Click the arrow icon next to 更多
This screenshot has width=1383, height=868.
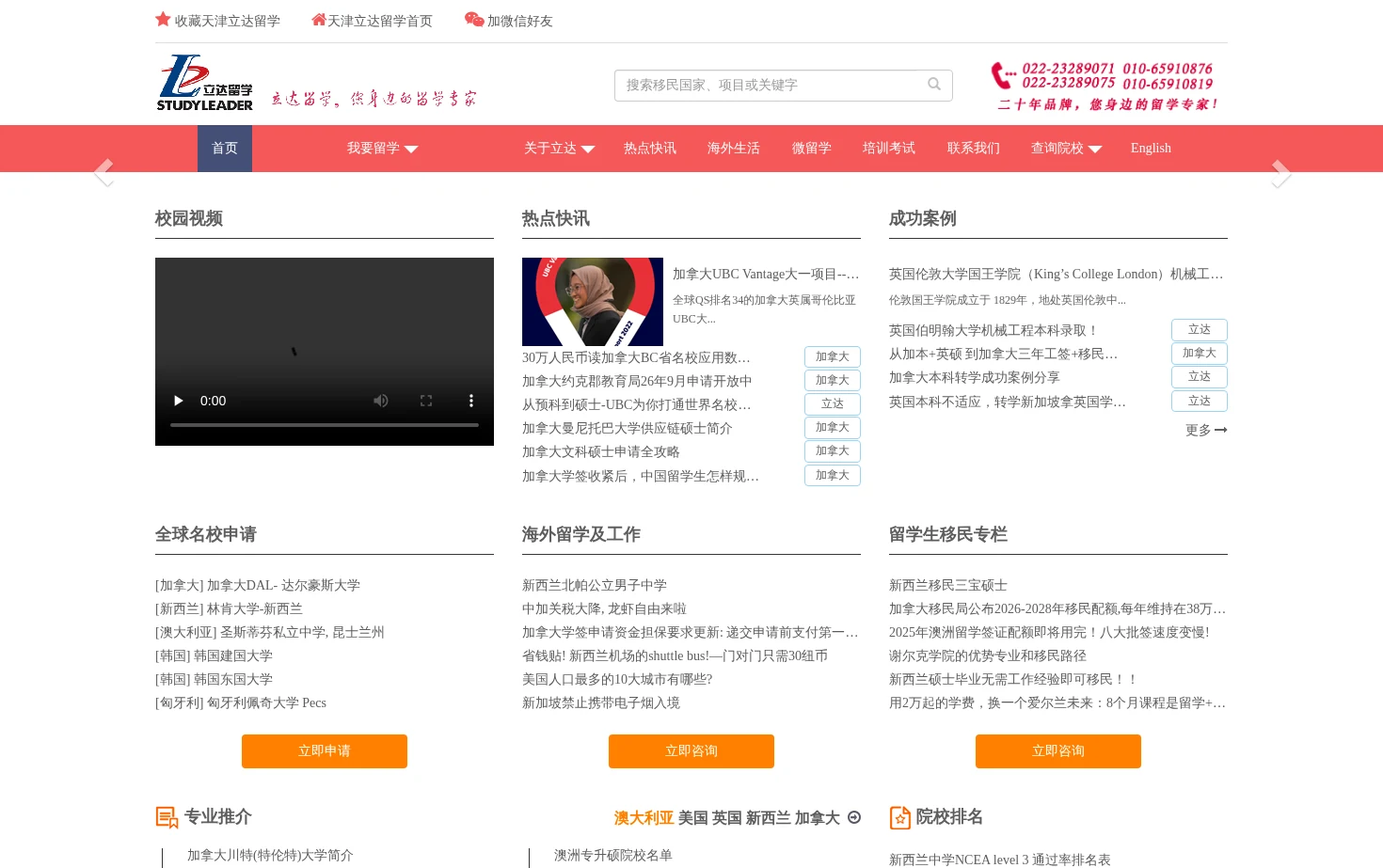click(x=1221, y=430)
